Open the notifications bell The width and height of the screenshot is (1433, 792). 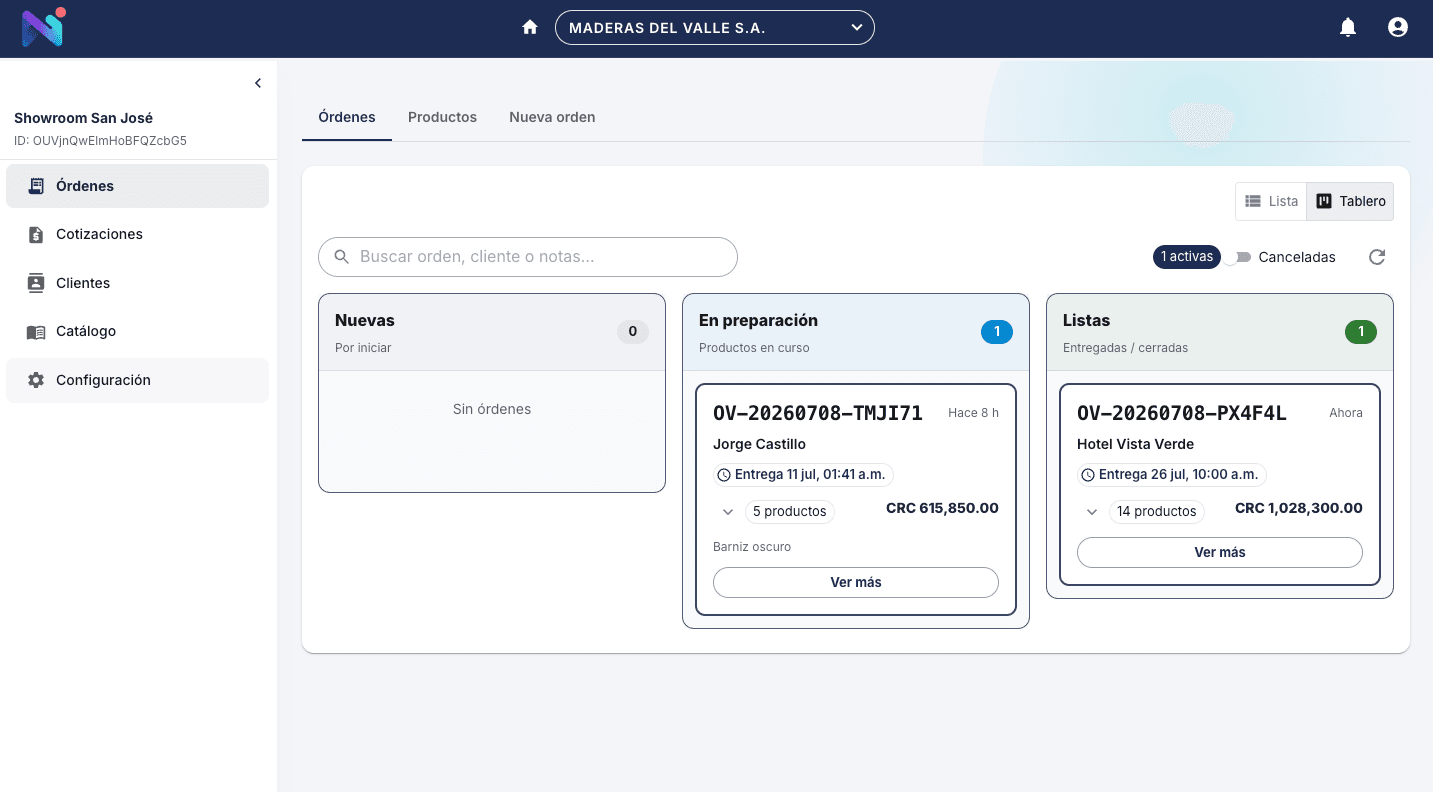coord(1348,28)
